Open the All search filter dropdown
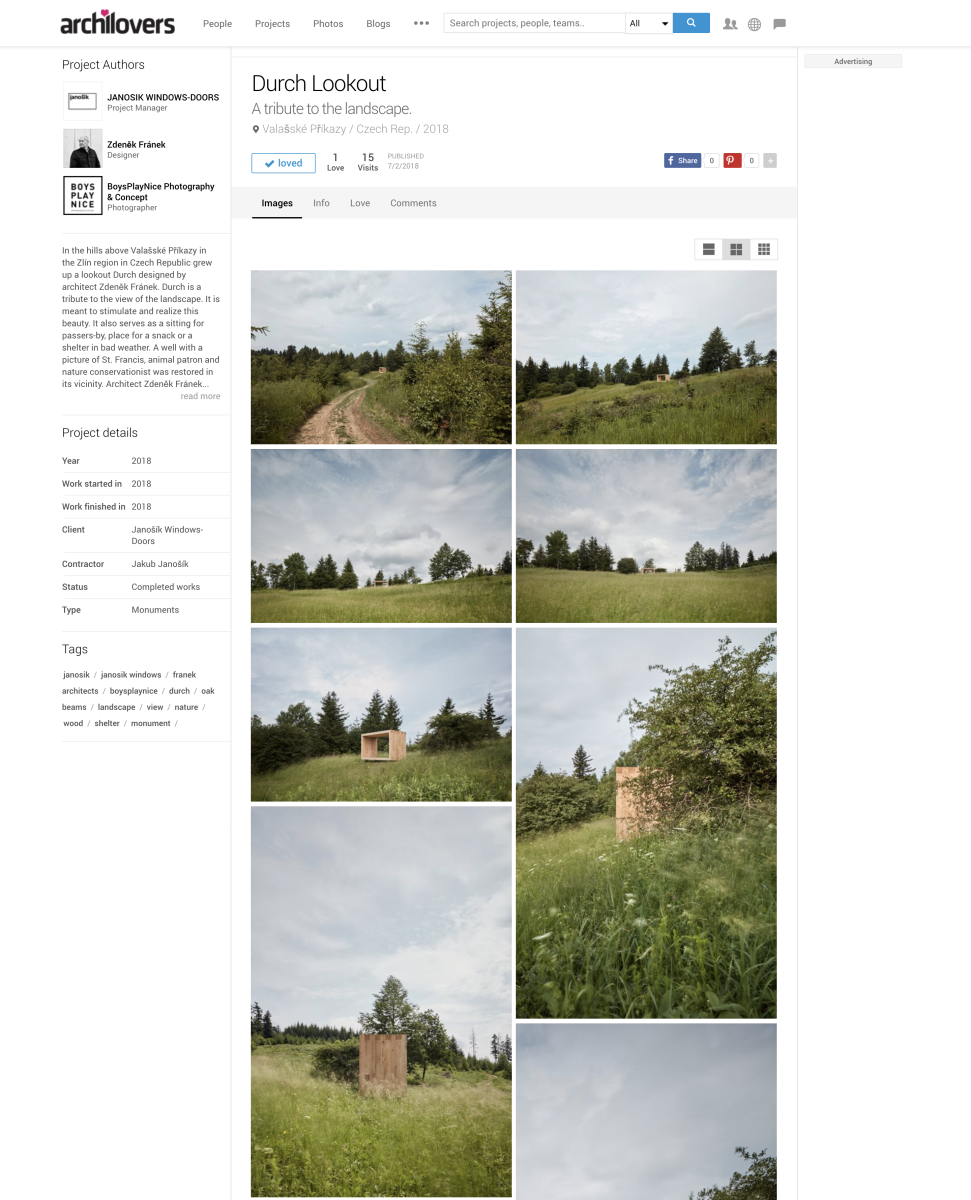This screenshot has height=1200, width=971. point(649,23)
